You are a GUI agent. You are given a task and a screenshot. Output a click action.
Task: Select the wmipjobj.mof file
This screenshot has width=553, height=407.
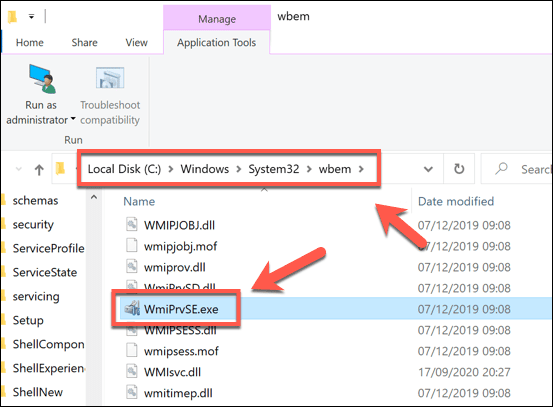(180, 246)
